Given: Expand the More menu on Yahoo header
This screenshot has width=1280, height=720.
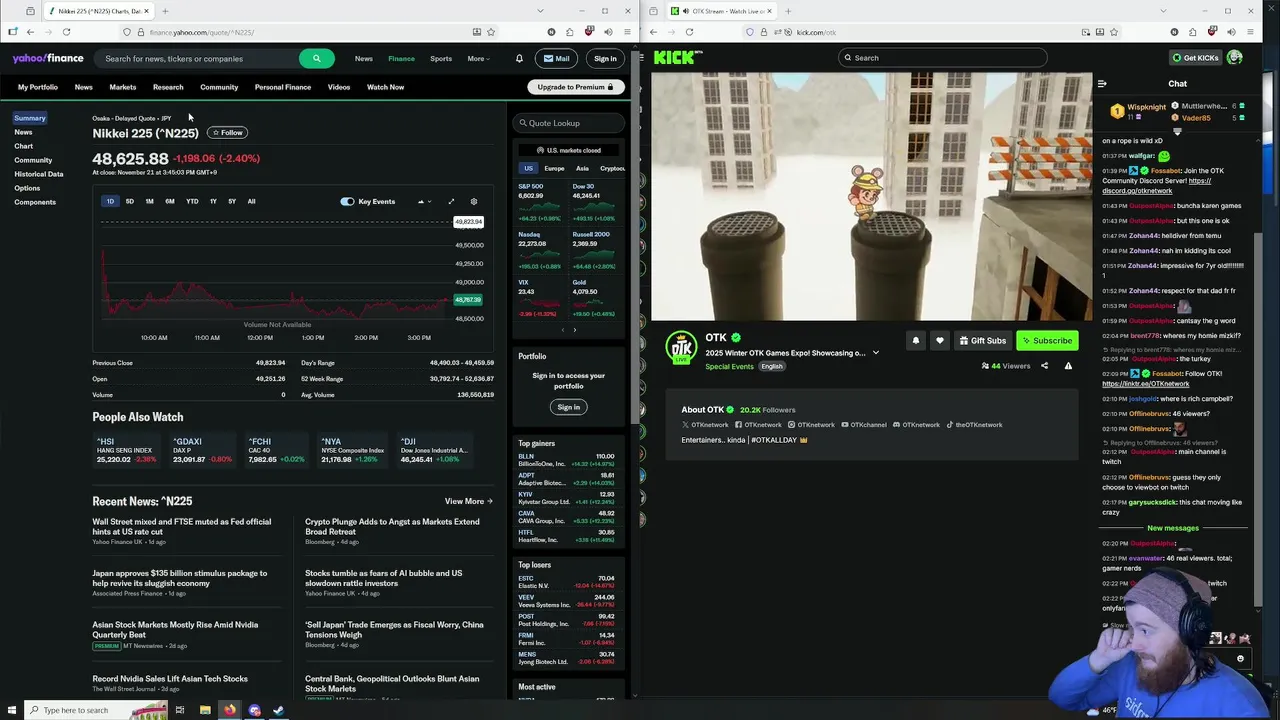Looking at the screenshot, I should click(477, 58).
